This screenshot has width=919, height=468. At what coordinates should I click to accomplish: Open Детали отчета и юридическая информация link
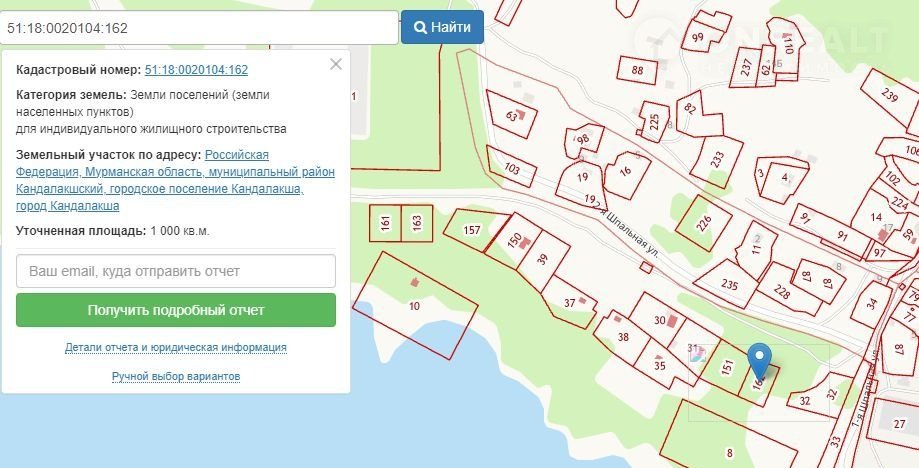tap(176, 347)
